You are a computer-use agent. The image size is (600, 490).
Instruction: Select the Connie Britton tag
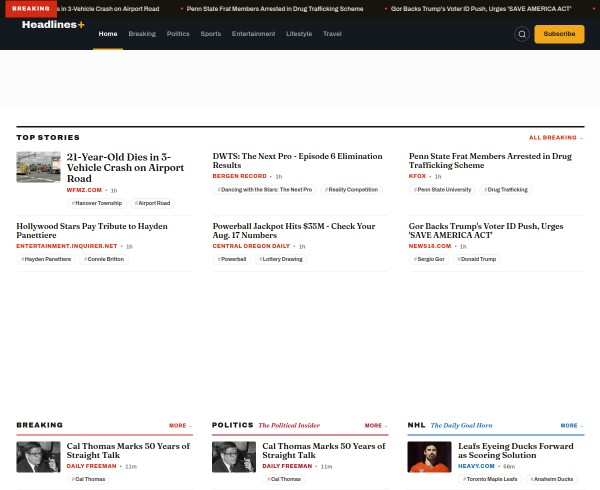click(104, 259)
